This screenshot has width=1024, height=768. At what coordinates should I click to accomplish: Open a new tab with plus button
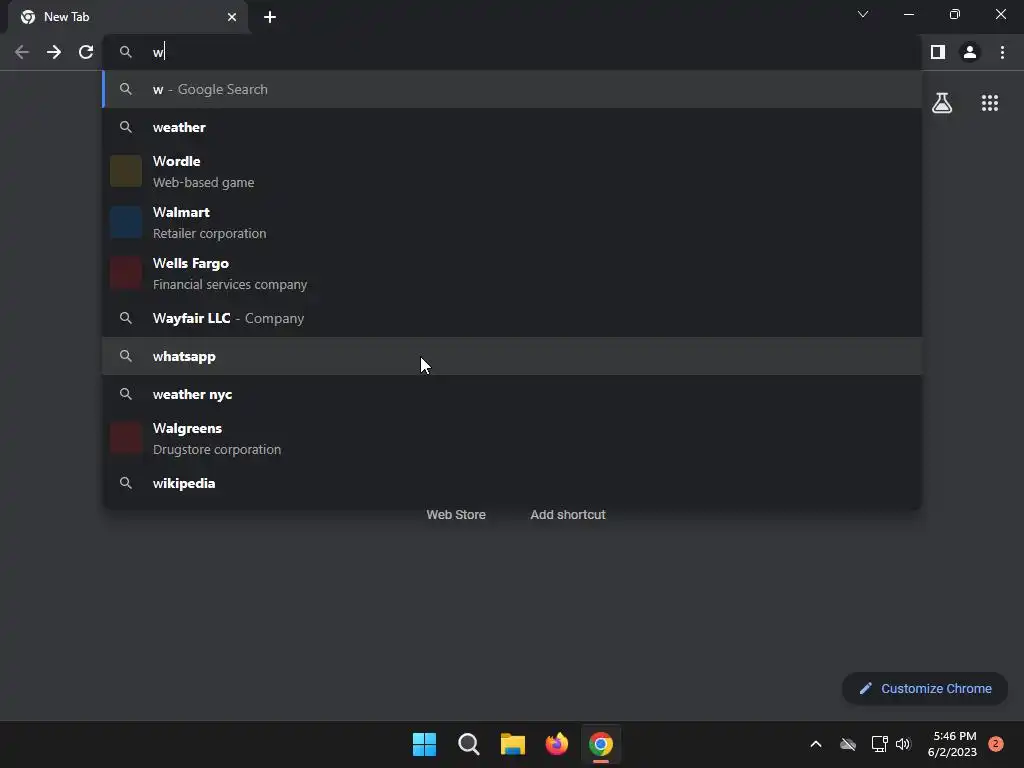click(270, 17)
